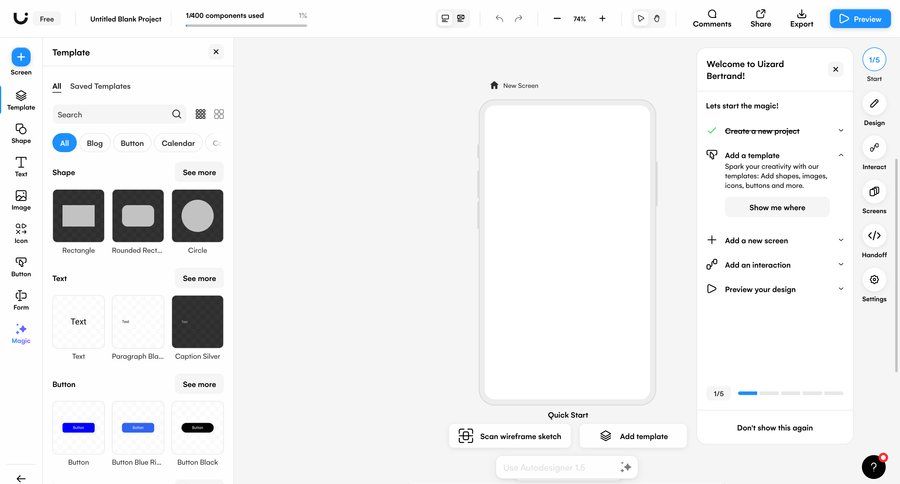Viewport: 900px width, 484px height.
Task: Select the Text tool in sidebar
Action: pyautogui.click(x=21, y=167)
